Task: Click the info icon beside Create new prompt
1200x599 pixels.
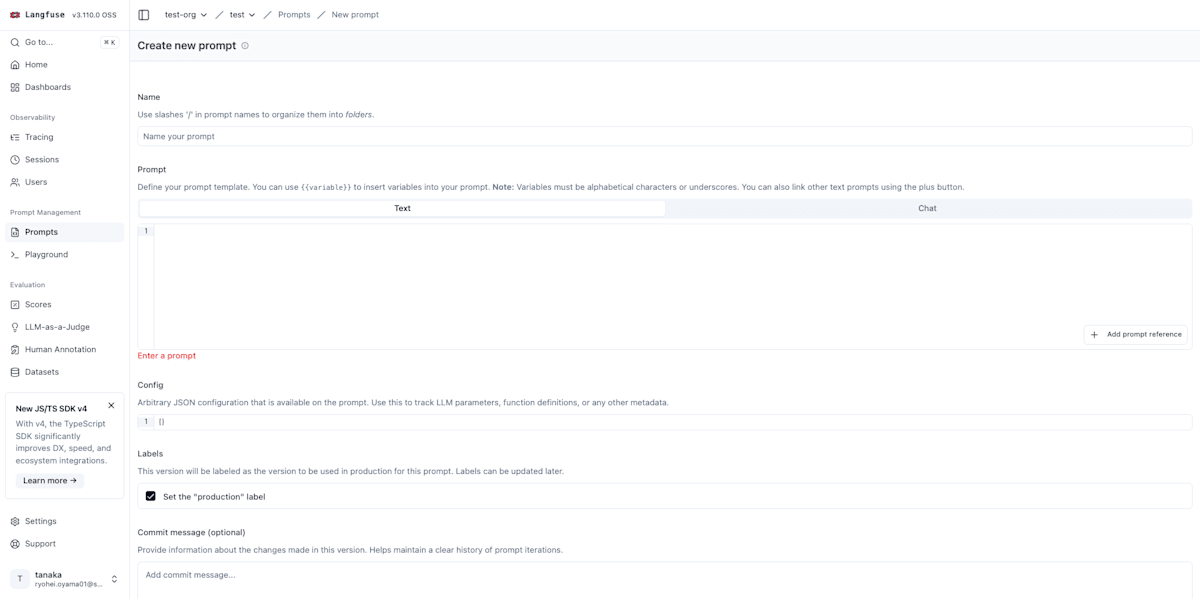Action: (x=245, y=46)
